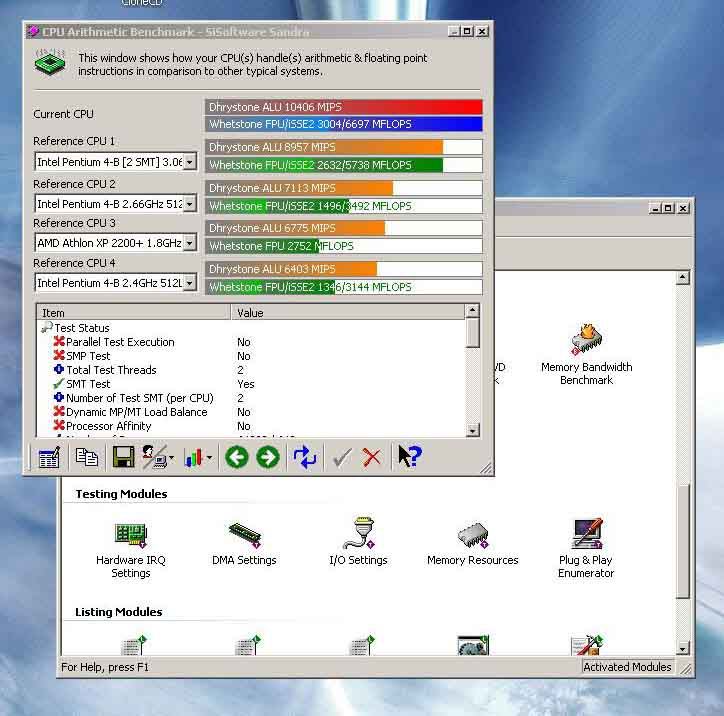Expand the Reference CPU 3 dropdown
Image resolution: width=724 pixels, height=716 pixels.
pos(189,243)
